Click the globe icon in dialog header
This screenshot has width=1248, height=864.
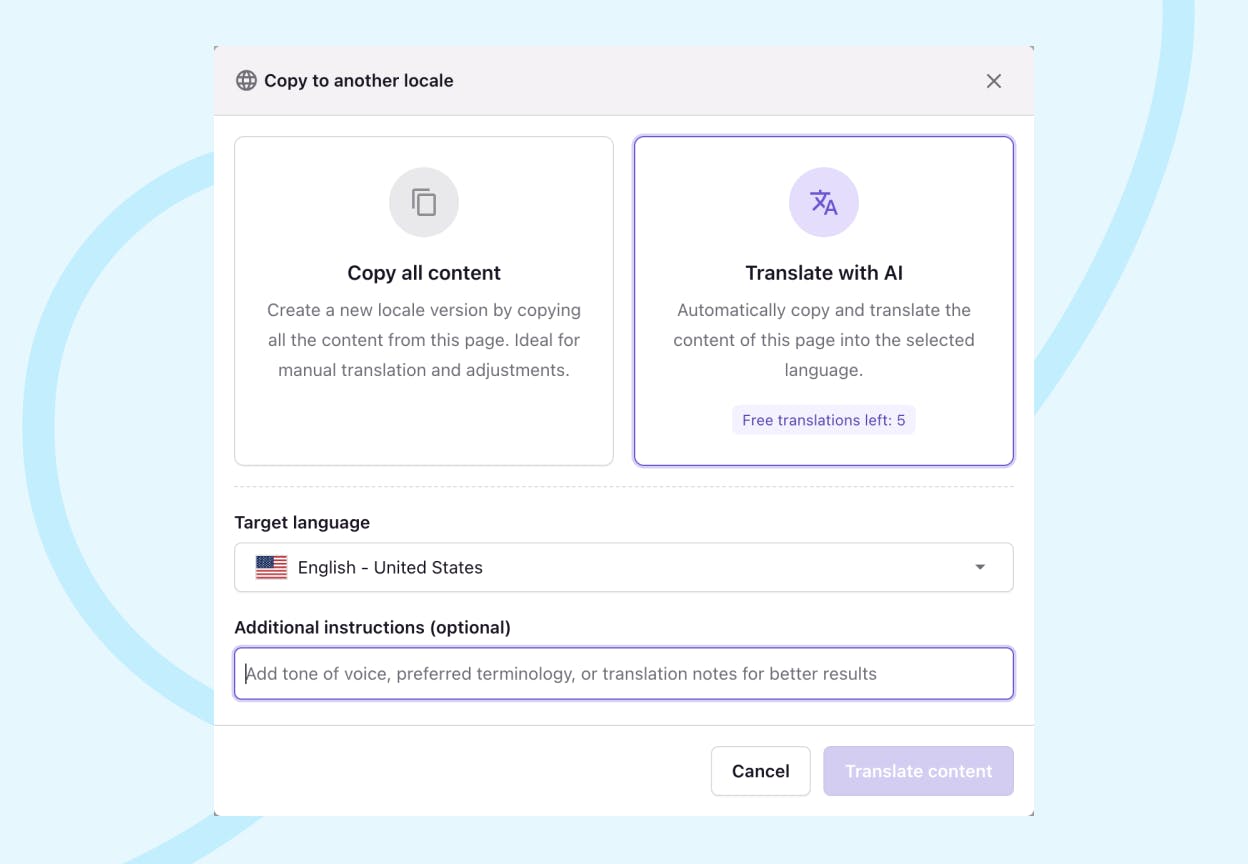[x=246, y=81]
